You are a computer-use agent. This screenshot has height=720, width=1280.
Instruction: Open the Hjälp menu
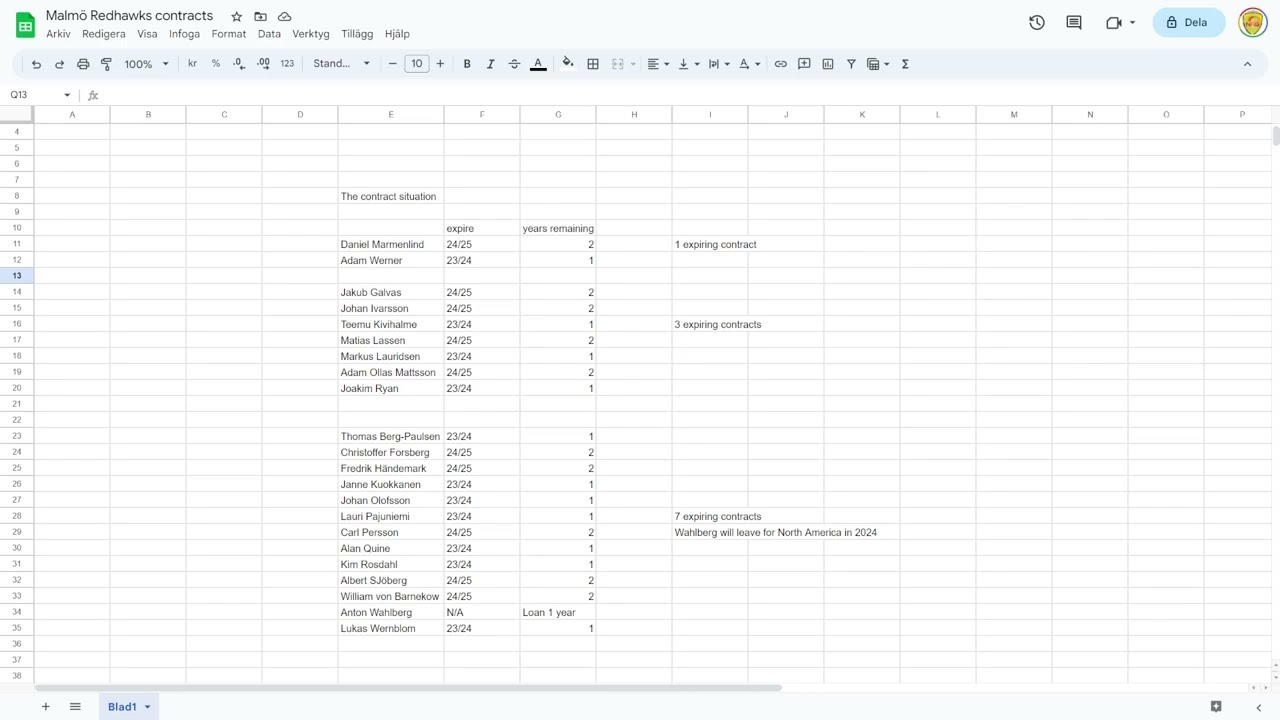pyautogui.click(x=397, y=34)
